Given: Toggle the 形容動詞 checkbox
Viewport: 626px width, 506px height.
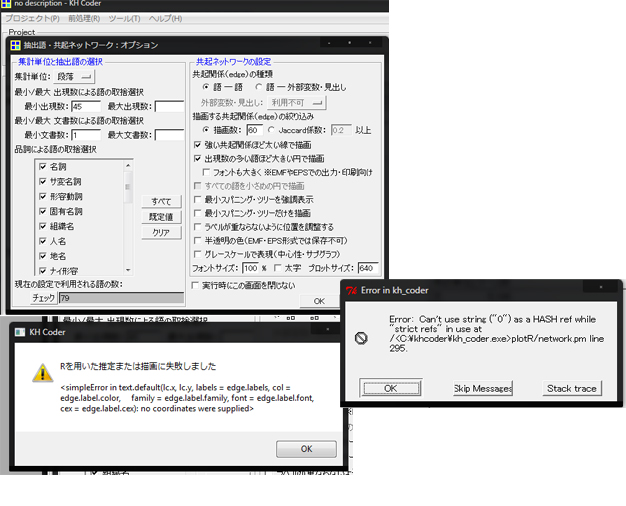Looking at the screenshot, I should (x=43, y=196).
